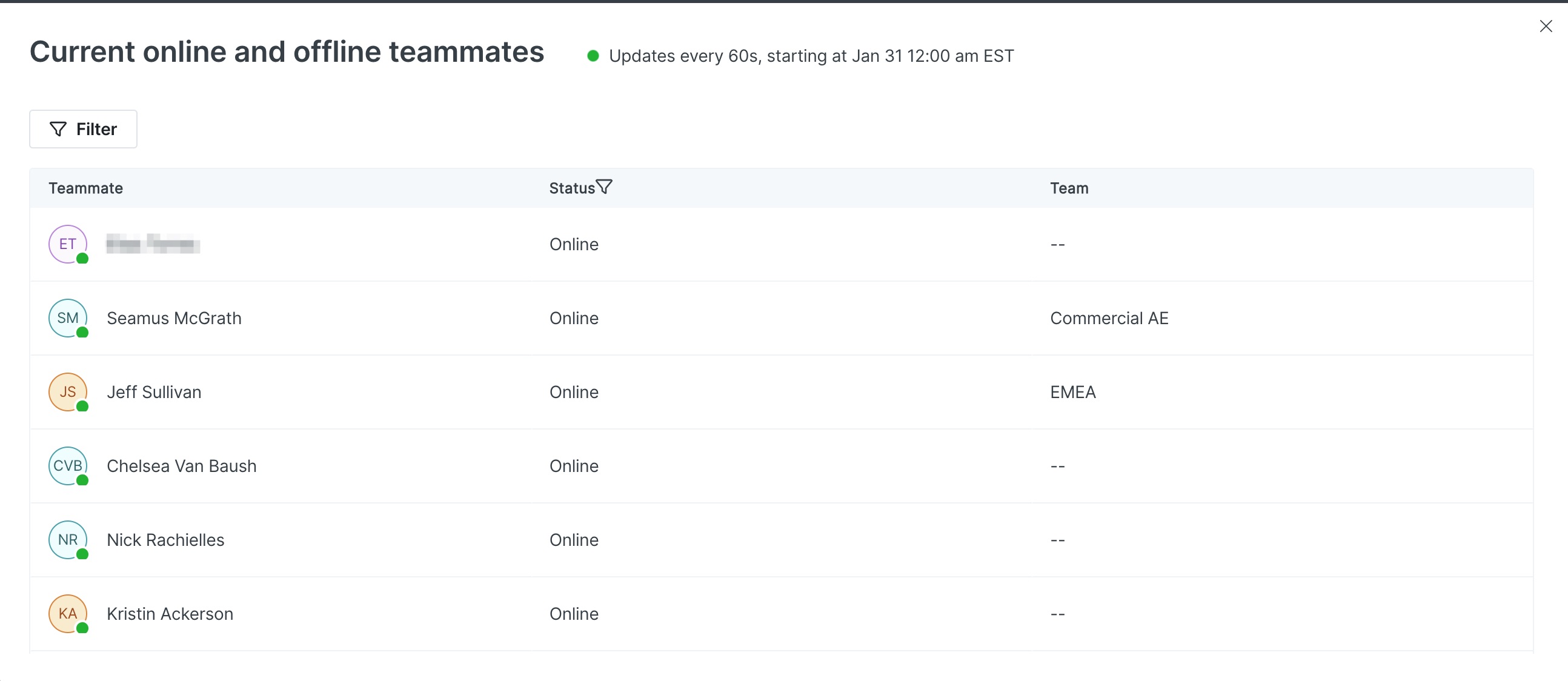Click the Status column header label
Image resolution: width=1568 pixels, height=681 pixels.
click(x=571, y=188)
